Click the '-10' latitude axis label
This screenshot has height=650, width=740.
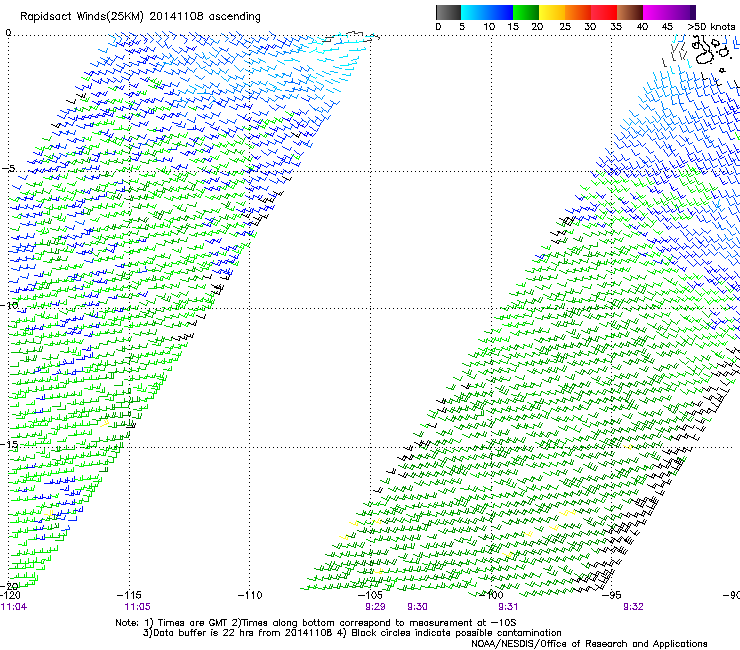point(9,305)
